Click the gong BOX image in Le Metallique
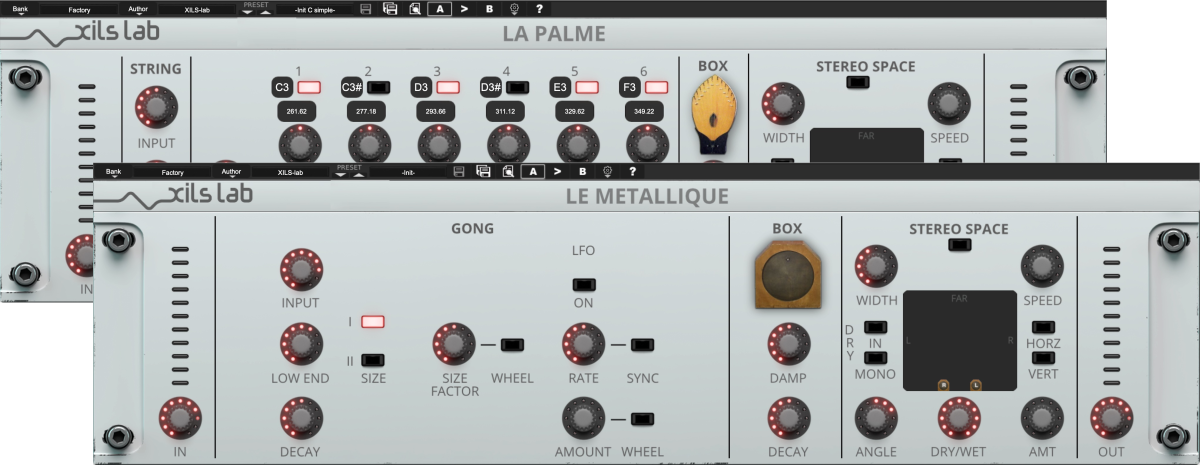 point(787,274)
